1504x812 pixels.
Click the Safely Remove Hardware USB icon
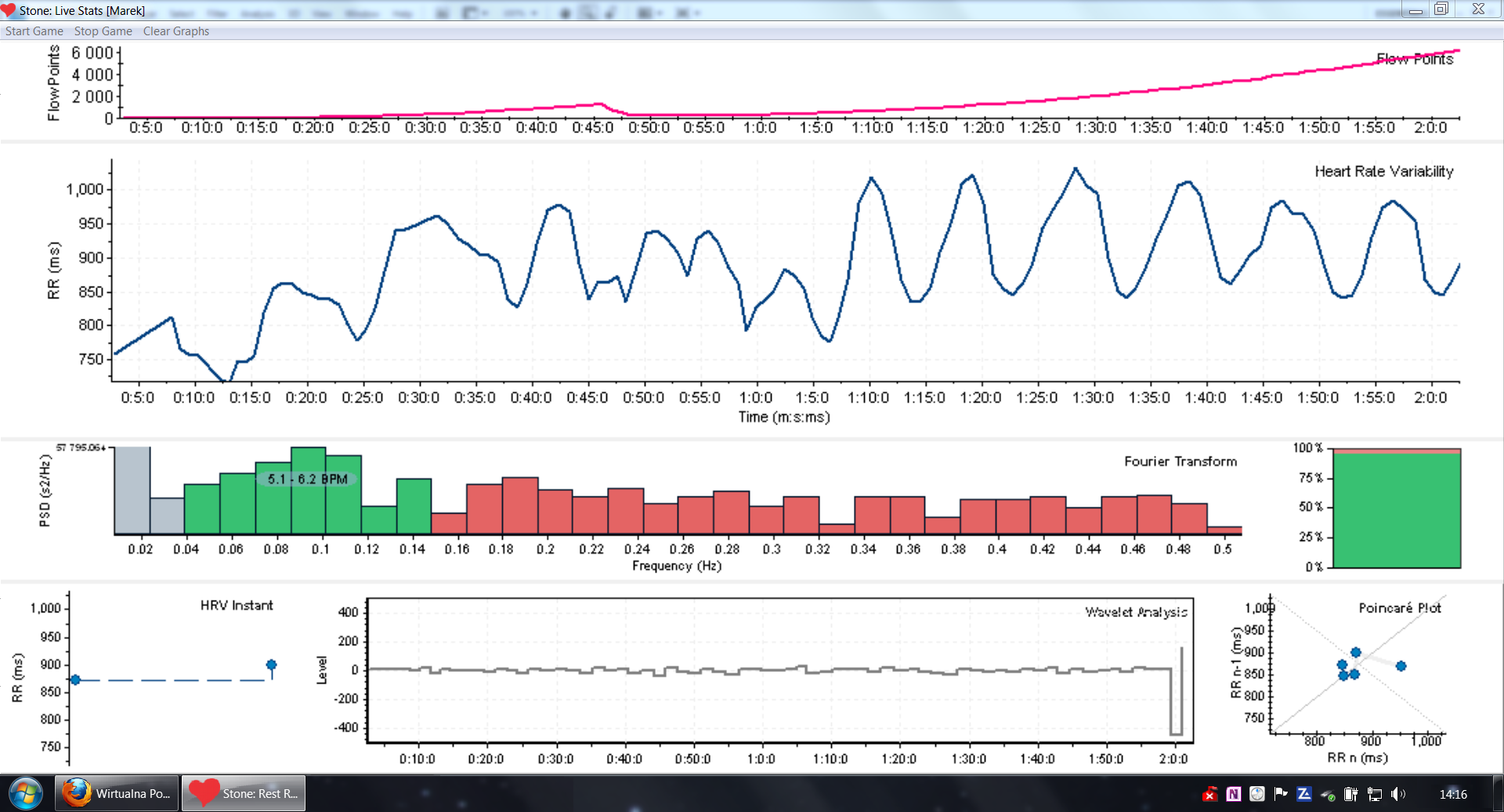pos(1328,795)
